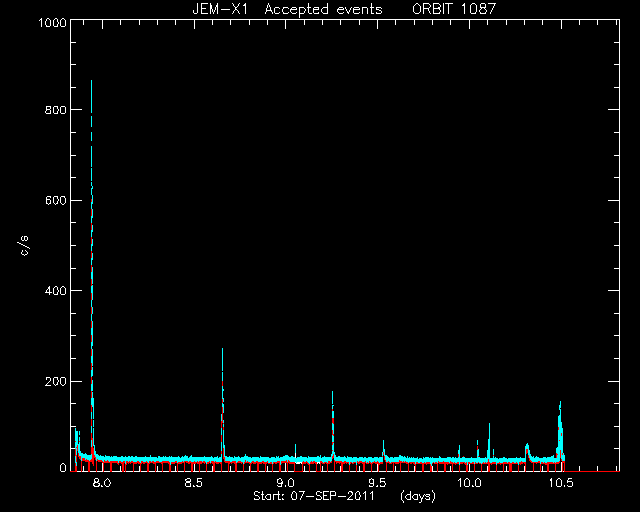Click the ORBIT 1087 label in title

point(454,9)
